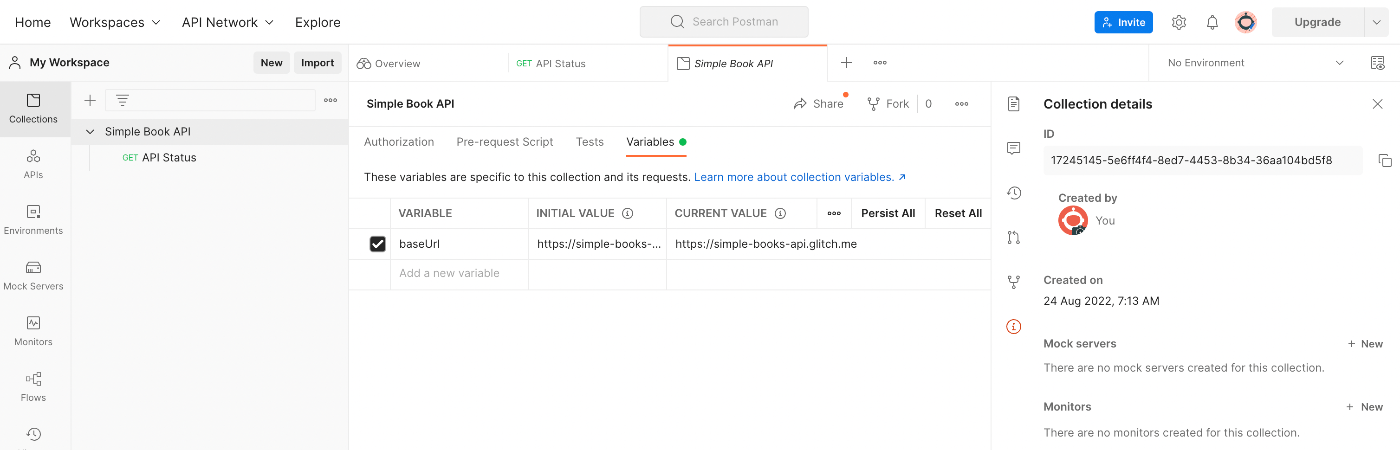Select the GET API Status request in tree
The height and width of the screenshot is (450, 1400).
pyautogui.click(x=160, y=157)
